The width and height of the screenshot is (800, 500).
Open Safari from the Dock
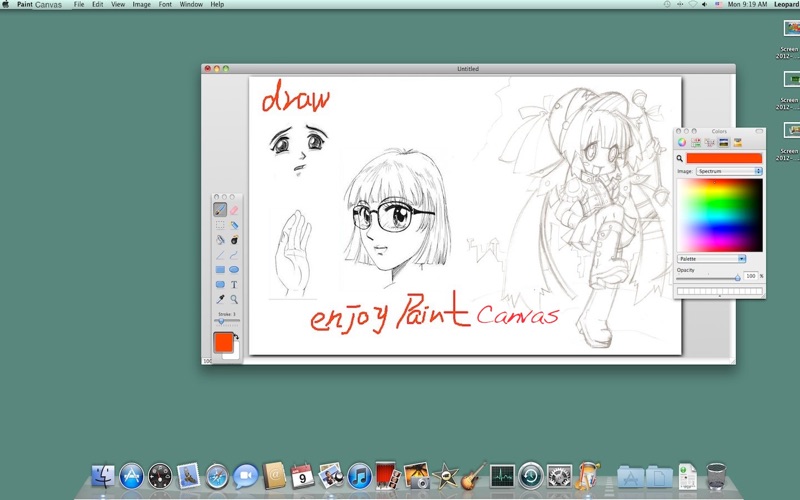(217, 477)
